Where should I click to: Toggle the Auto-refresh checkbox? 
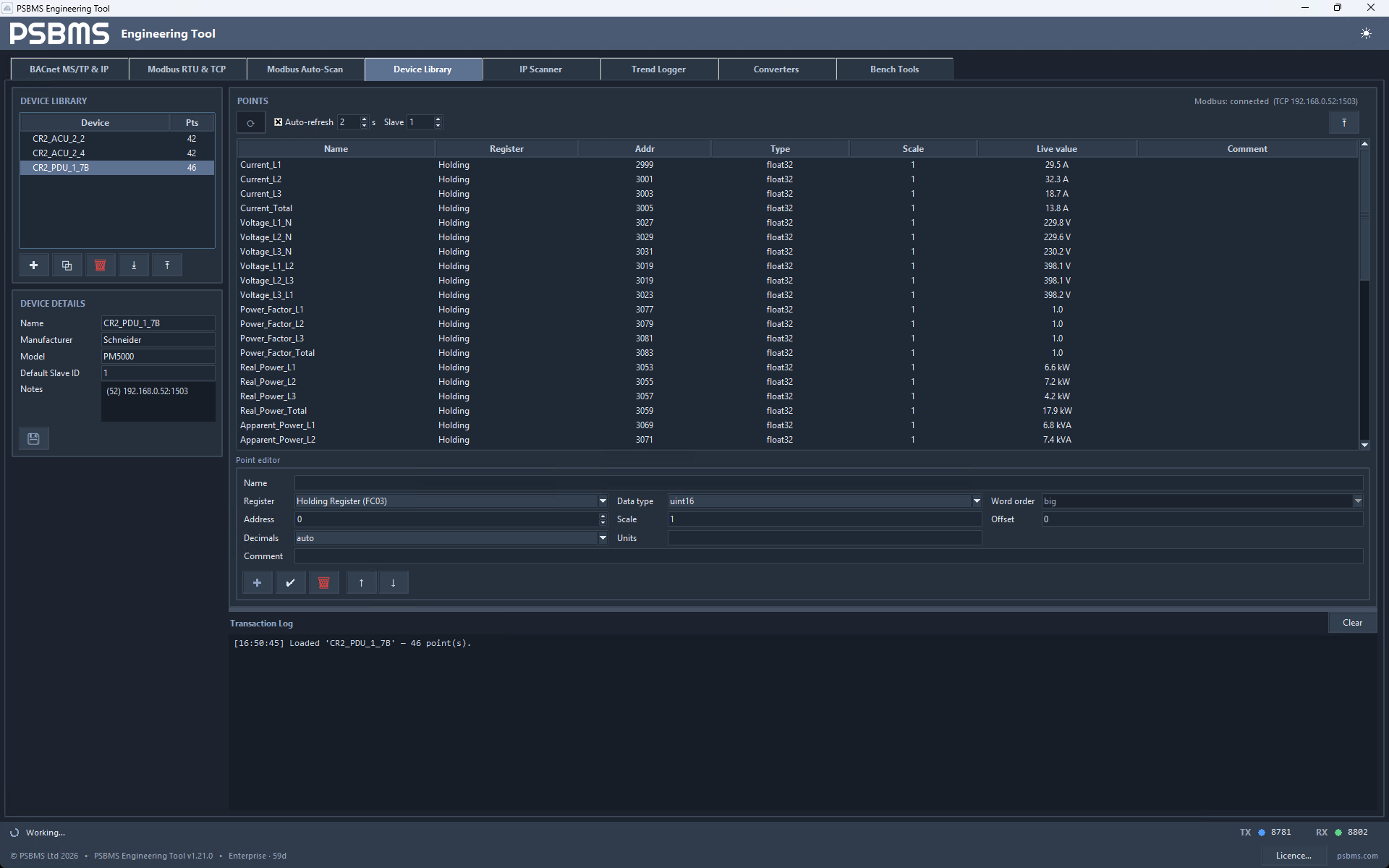(x=279, y=122)
